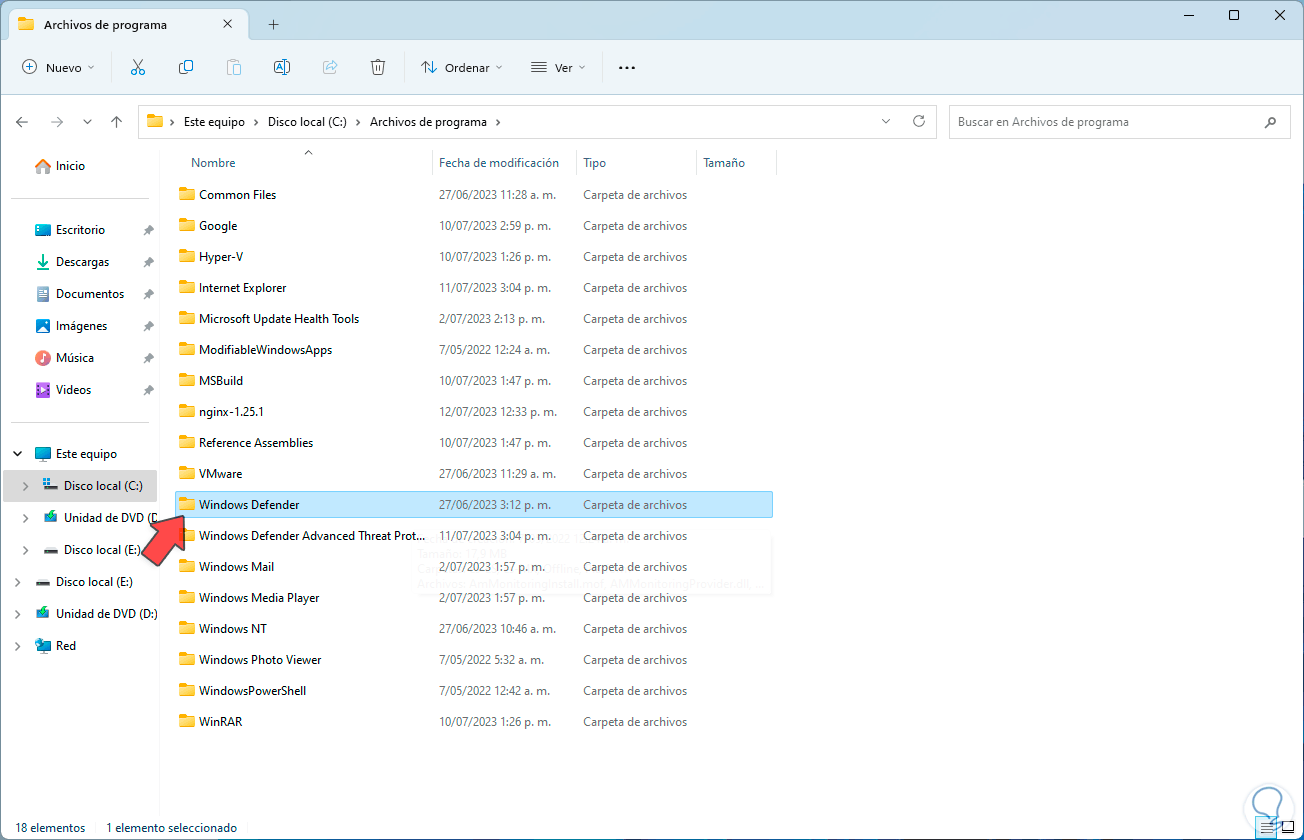Open Videos in the sidebar

point(73,390)
